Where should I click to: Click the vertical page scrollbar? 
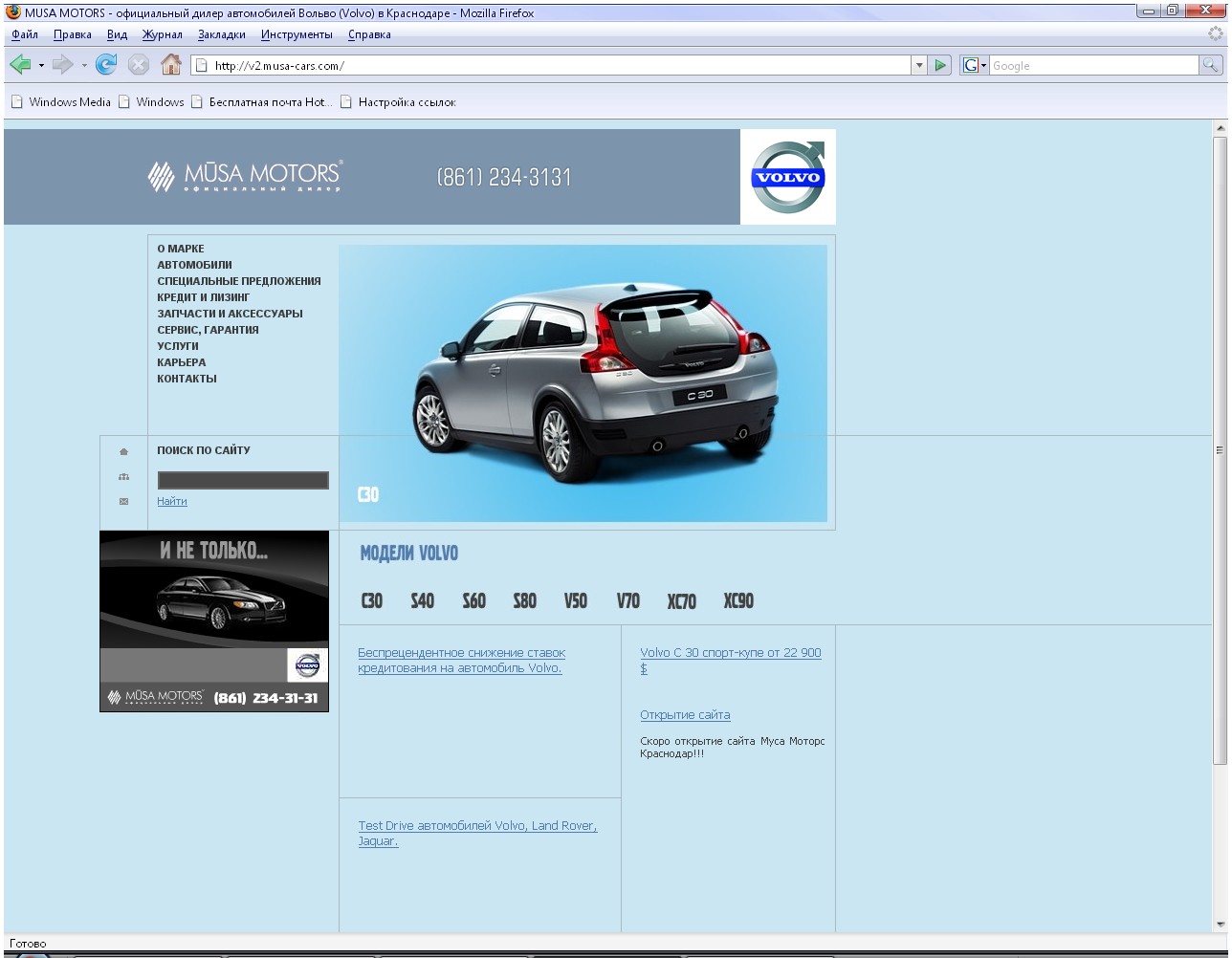(1219, 449)
